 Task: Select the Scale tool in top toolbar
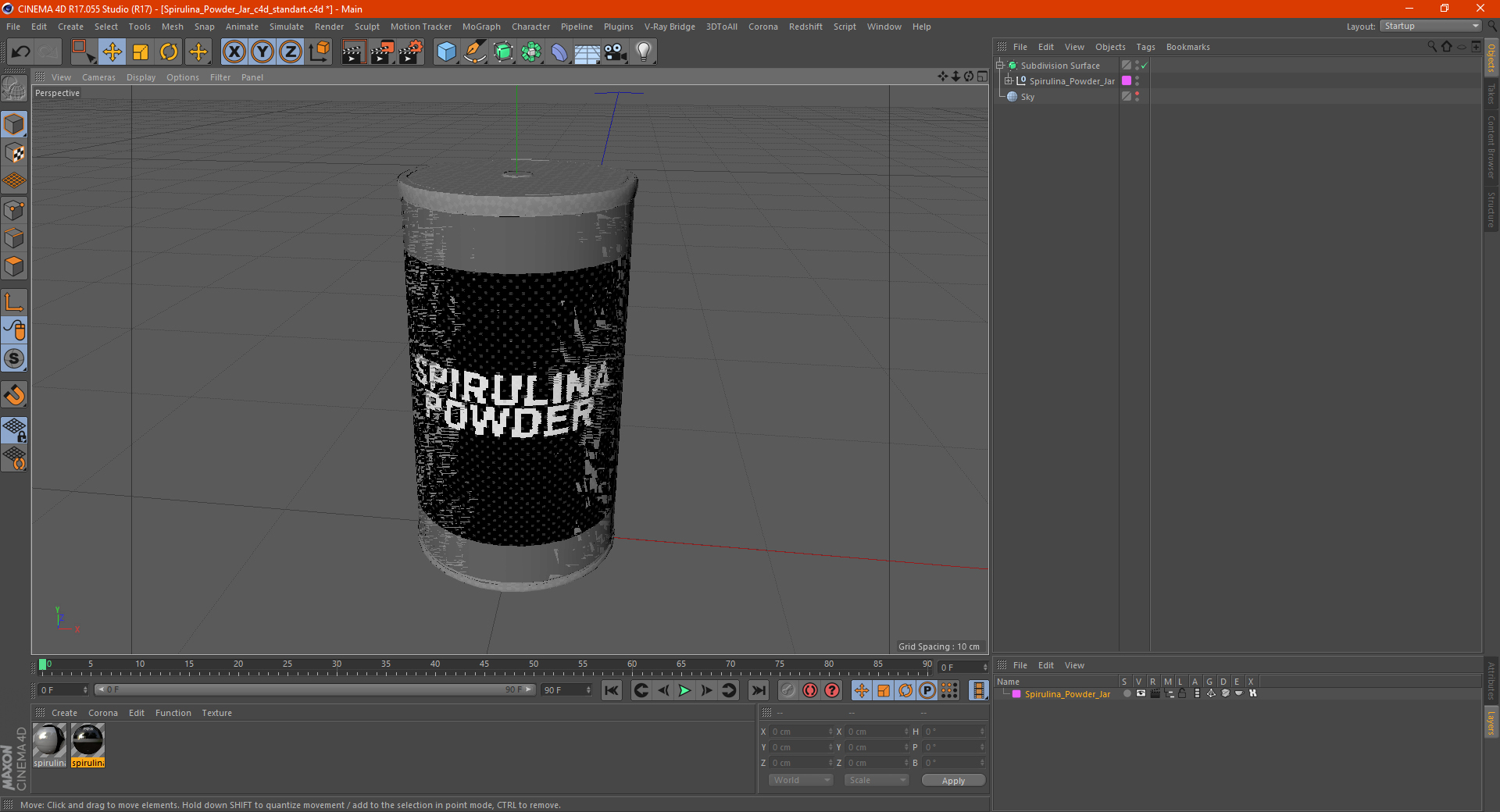[141, 52]
